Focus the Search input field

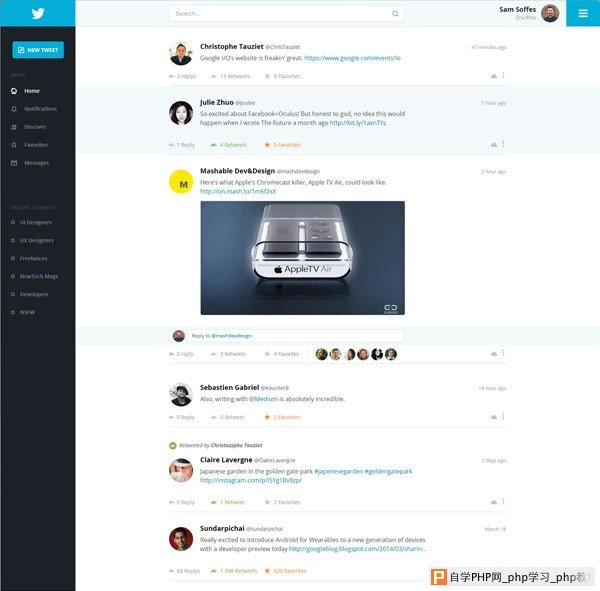[x=286, y=14]
